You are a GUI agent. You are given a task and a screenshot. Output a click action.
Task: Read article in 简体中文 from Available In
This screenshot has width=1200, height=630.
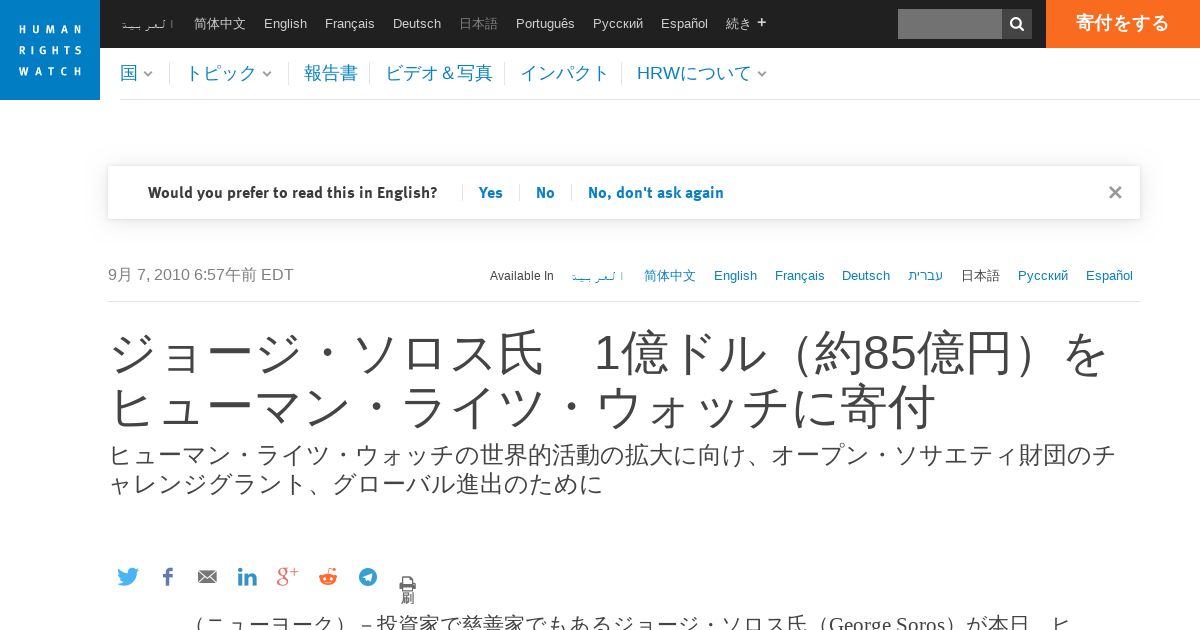point(670,276)
